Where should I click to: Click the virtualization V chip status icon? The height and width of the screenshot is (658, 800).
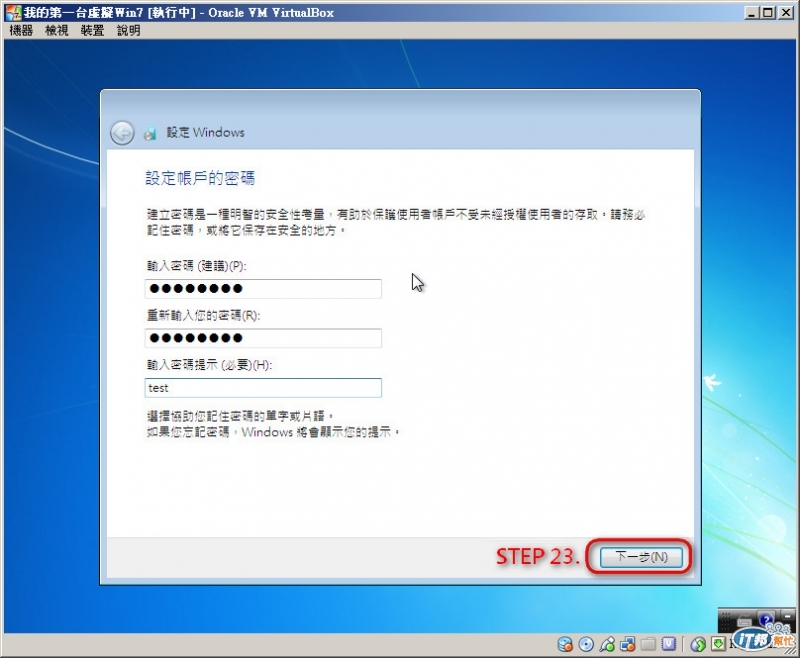click(x=669, y=644)
